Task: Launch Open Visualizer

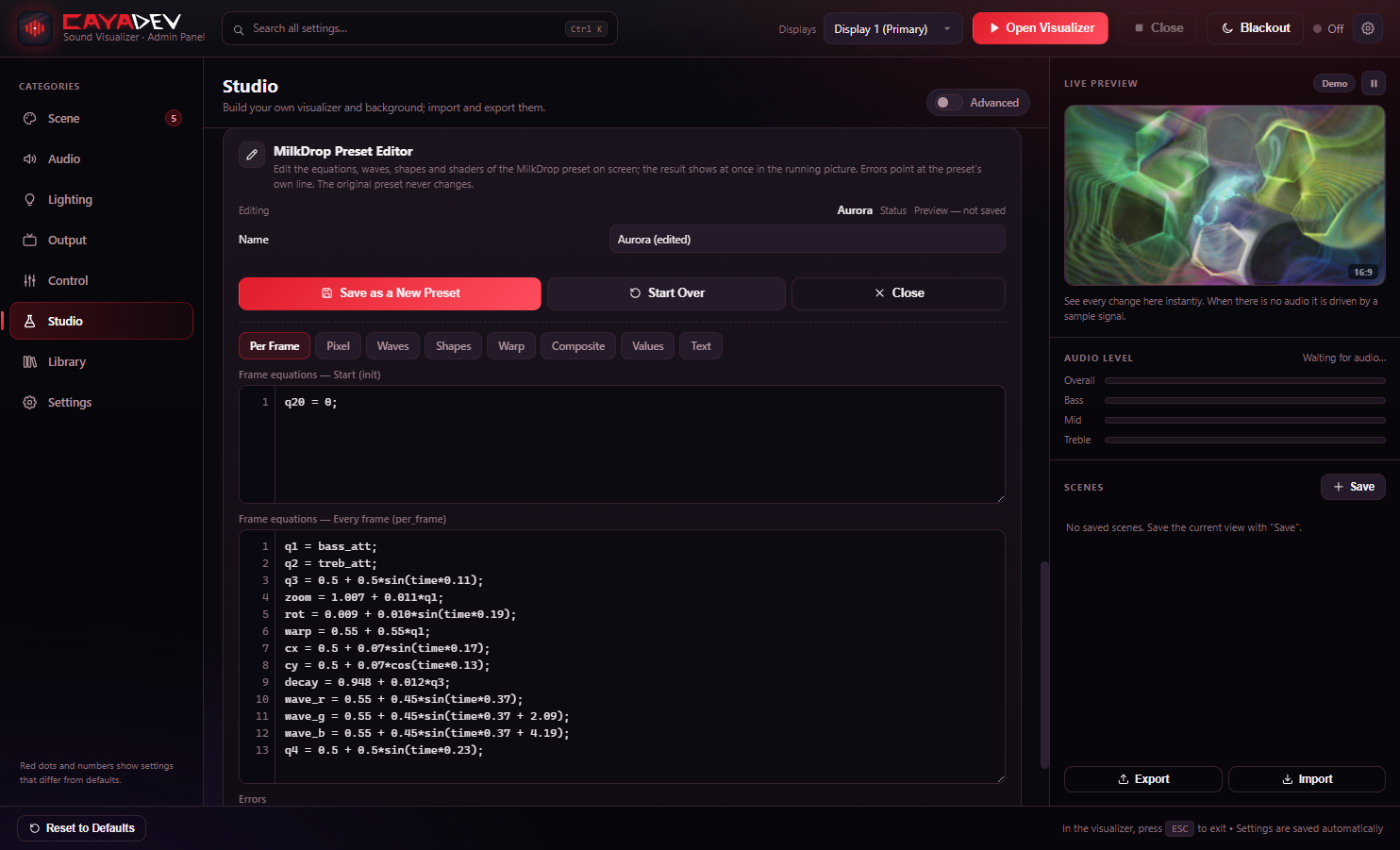Action: [1041, 28]
